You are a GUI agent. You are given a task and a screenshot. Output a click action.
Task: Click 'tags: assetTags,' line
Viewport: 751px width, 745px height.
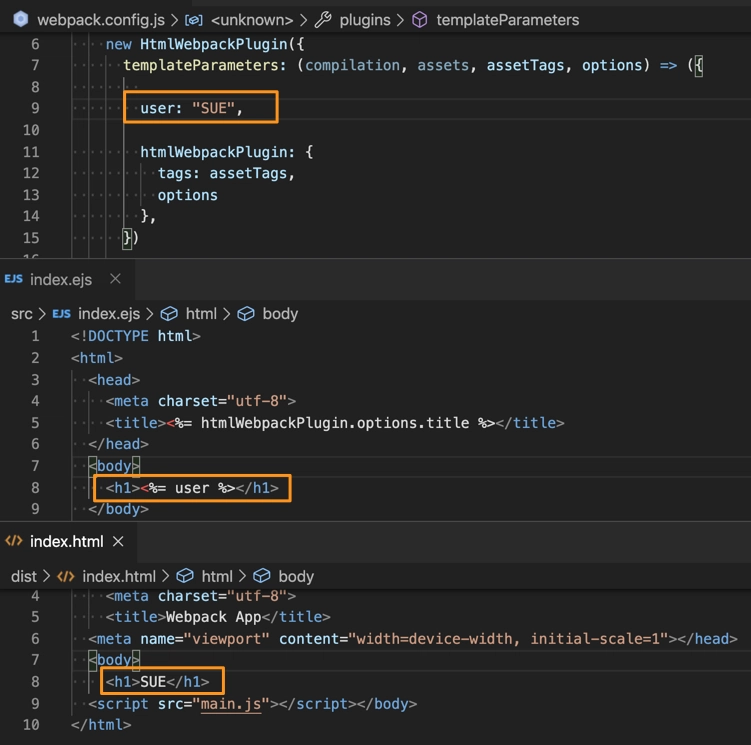pyautogui.click(x=226, y=173)
